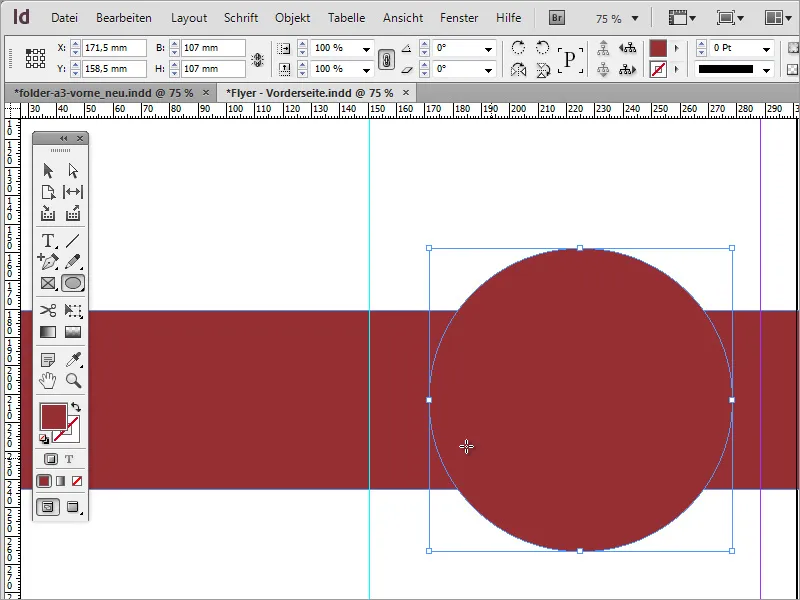Click the width B field
Image resolution: width=800 pixels, height=600 pixels.
coord(213,48)
